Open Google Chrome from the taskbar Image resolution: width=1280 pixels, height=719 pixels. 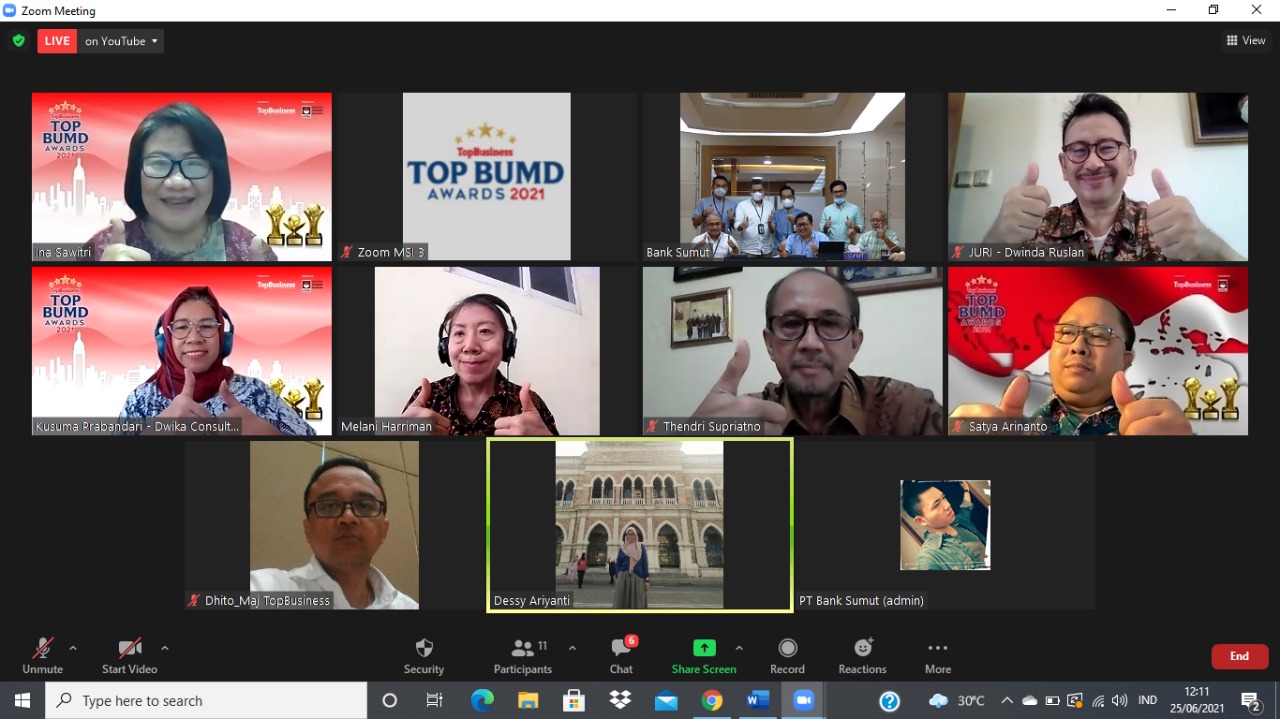(712, 701)
